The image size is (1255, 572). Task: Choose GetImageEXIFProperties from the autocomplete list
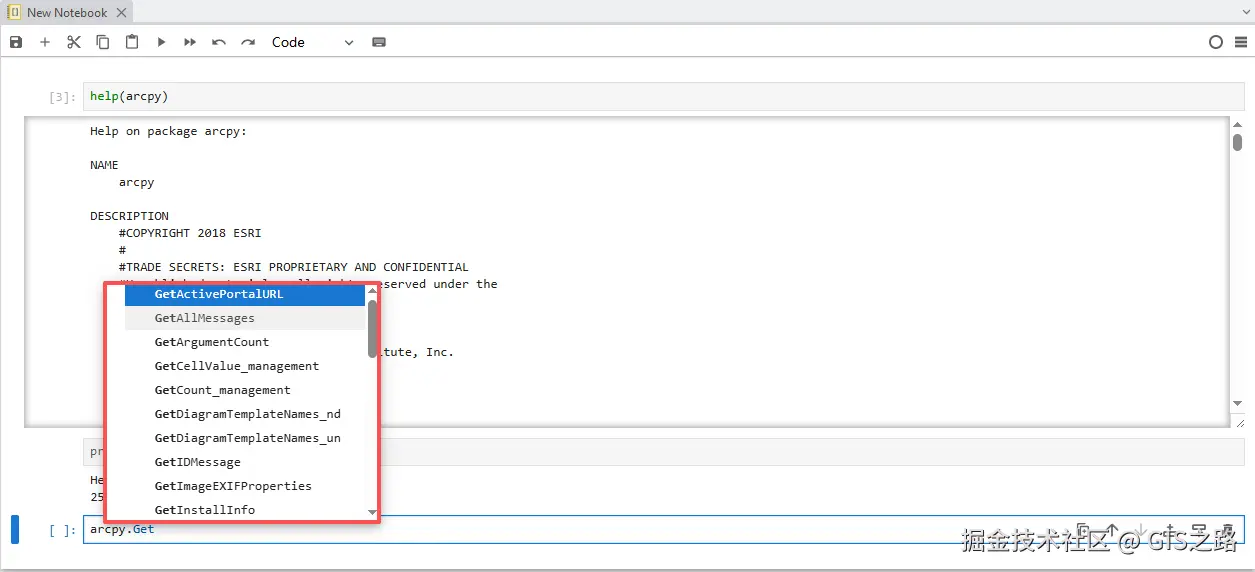(245, 486)
